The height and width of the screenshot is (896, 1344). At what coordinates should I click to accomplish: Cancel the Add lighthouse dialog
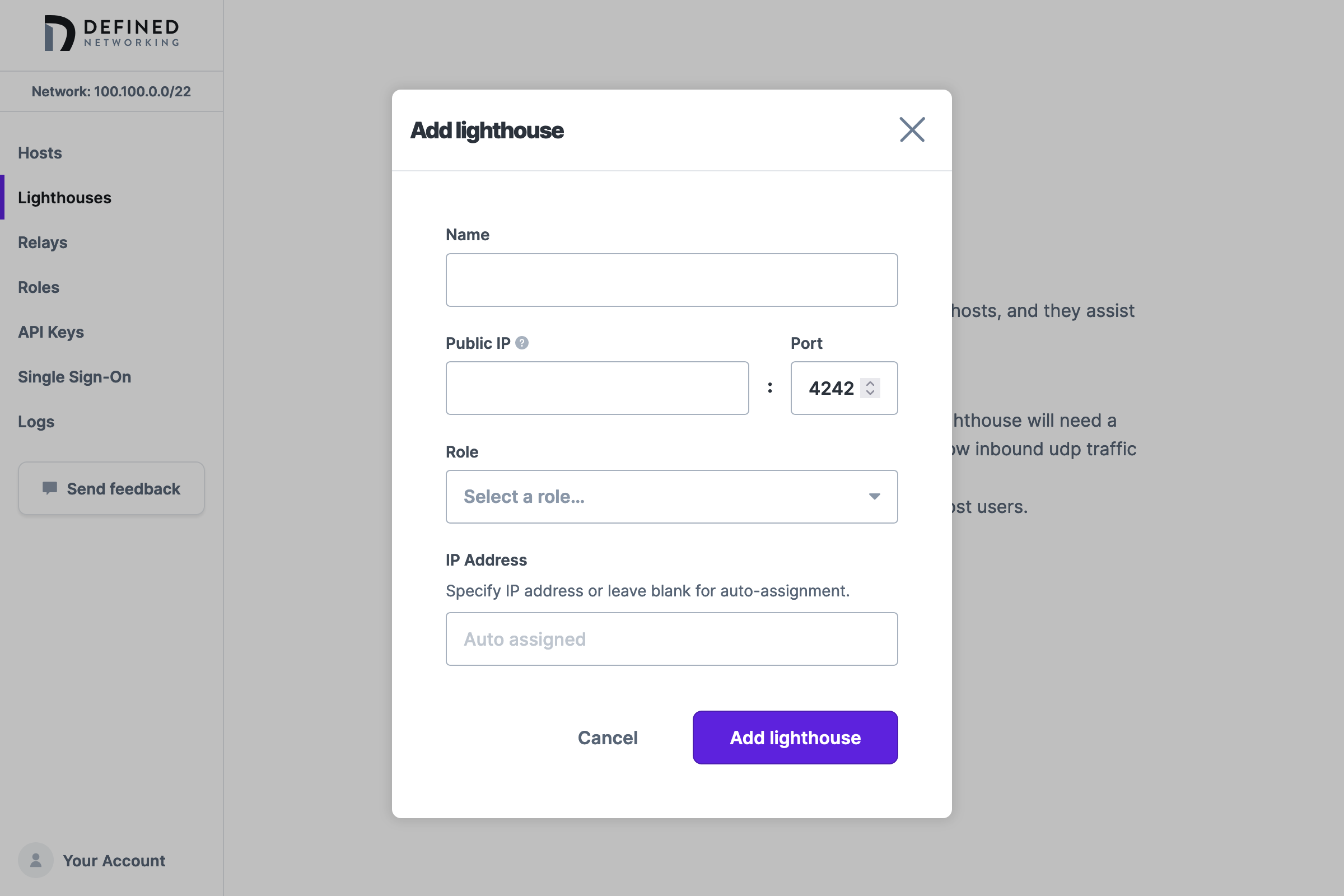pos(608,738)
